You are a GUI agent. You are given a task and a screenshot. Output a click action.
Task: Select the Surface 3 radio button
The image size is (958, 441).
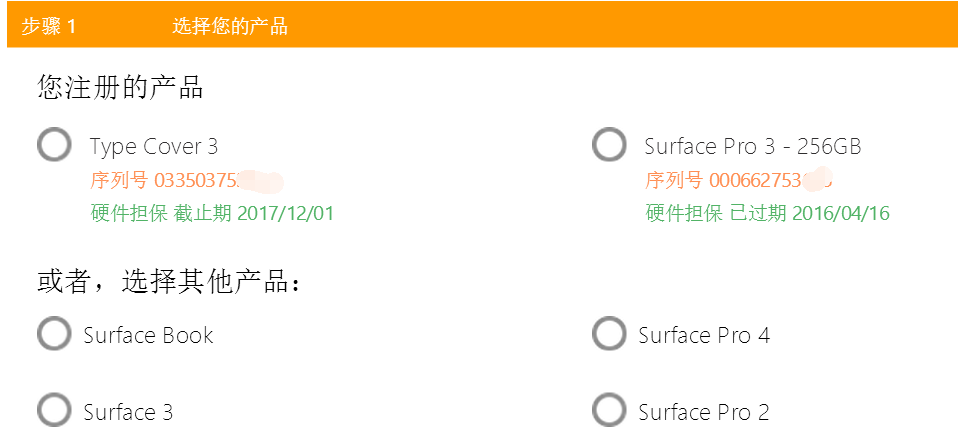(x=54, y=410)
